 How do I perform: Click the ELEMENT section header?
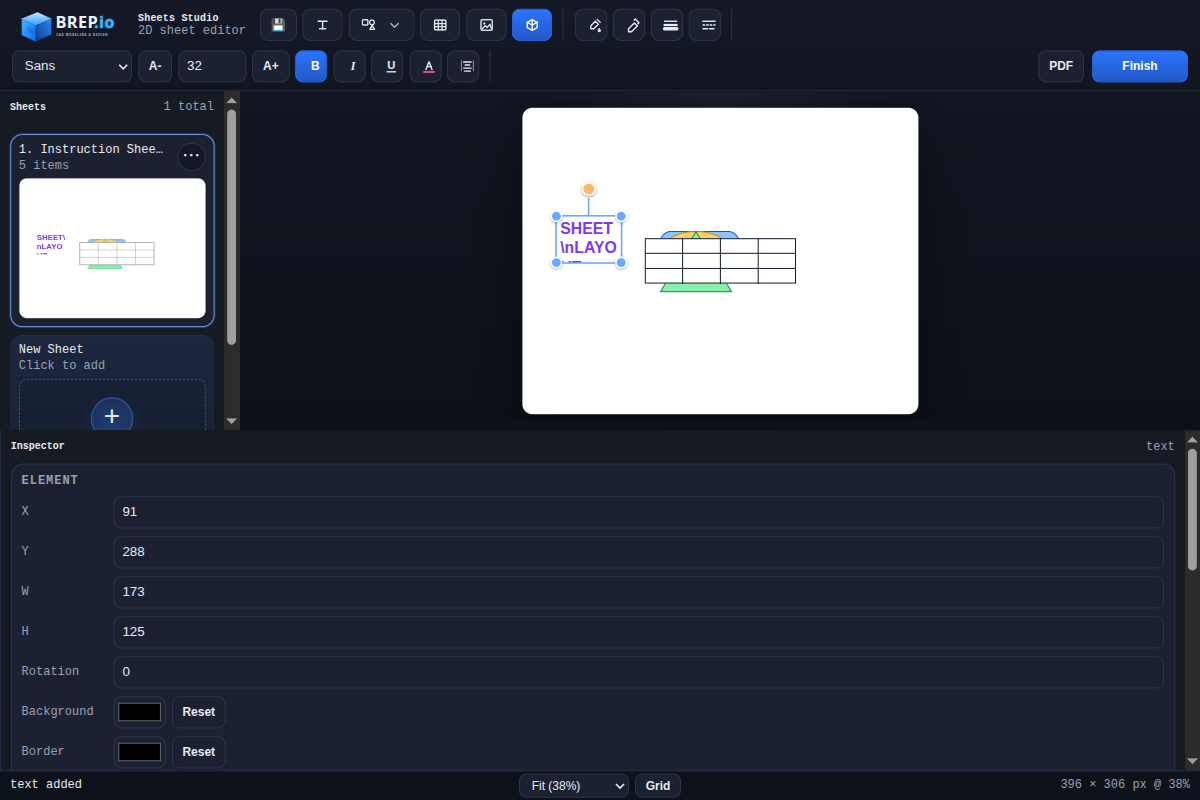click(50, 480)
